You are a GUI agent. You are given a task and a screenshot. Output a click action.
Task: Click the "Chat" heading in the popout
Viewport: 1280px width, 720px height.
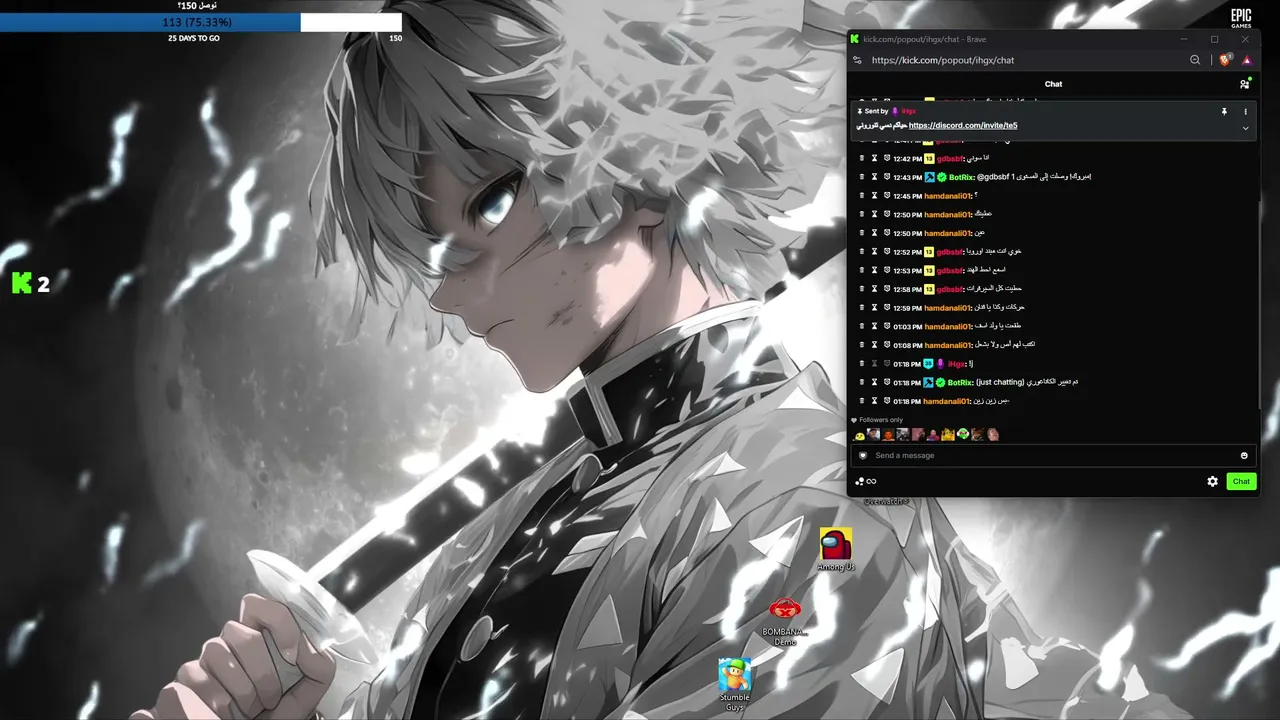coord(1053,84)
